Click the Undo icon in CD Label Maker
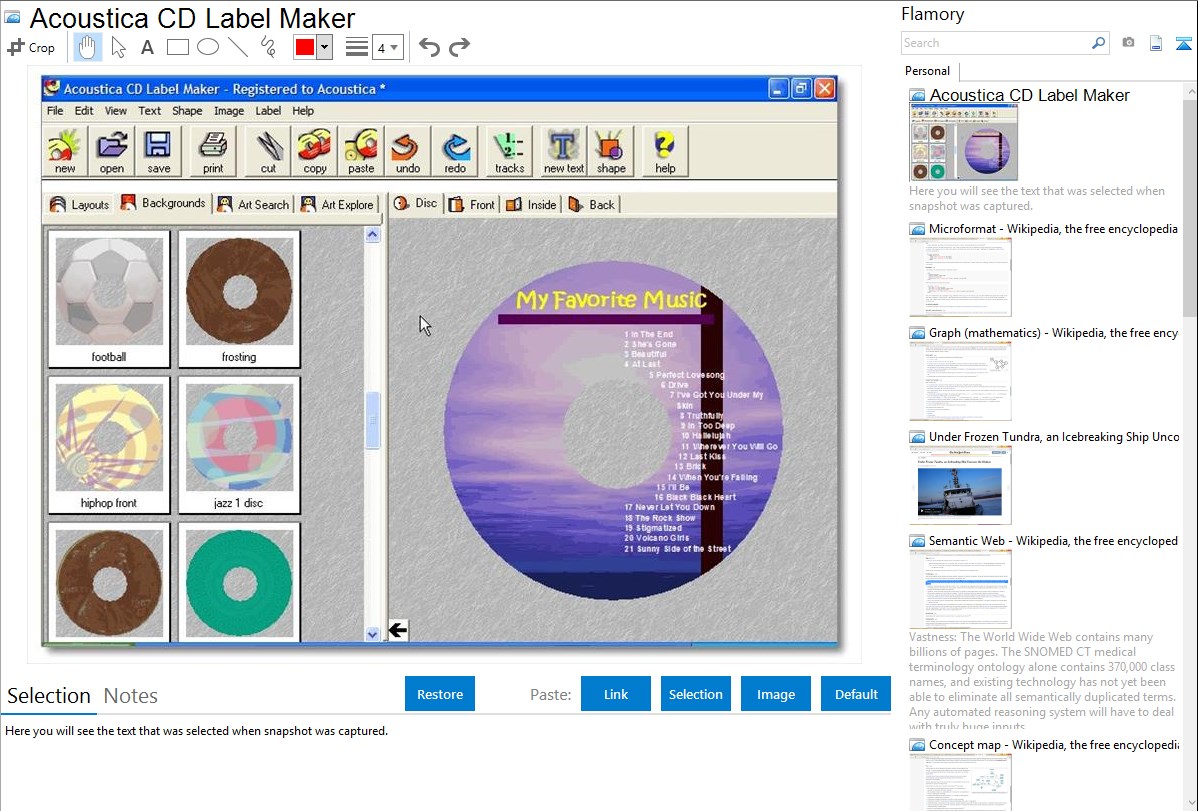 point(408,151)
